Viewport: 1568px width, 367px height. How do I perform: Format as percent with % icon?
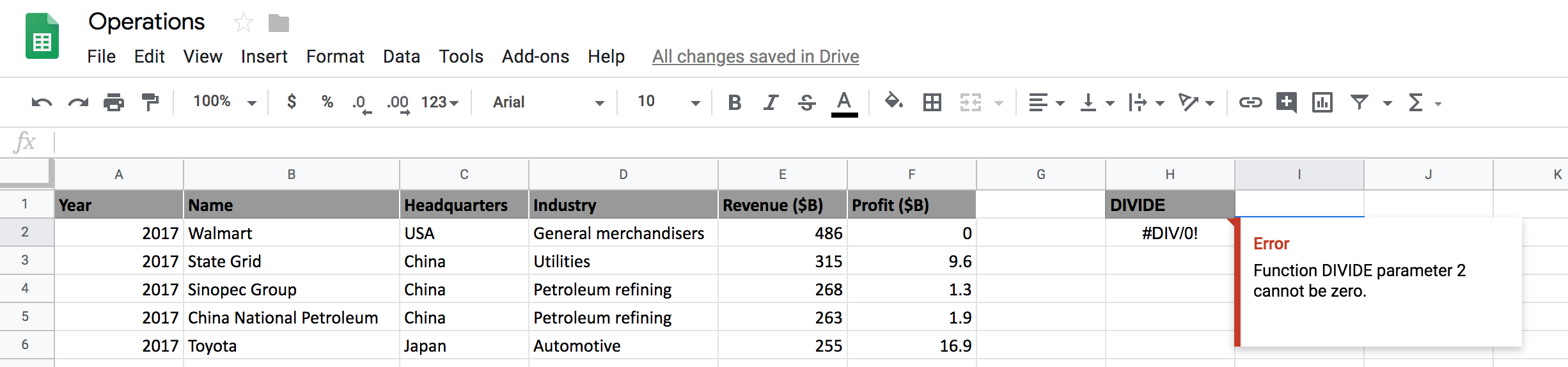click(x=327, y=102)
